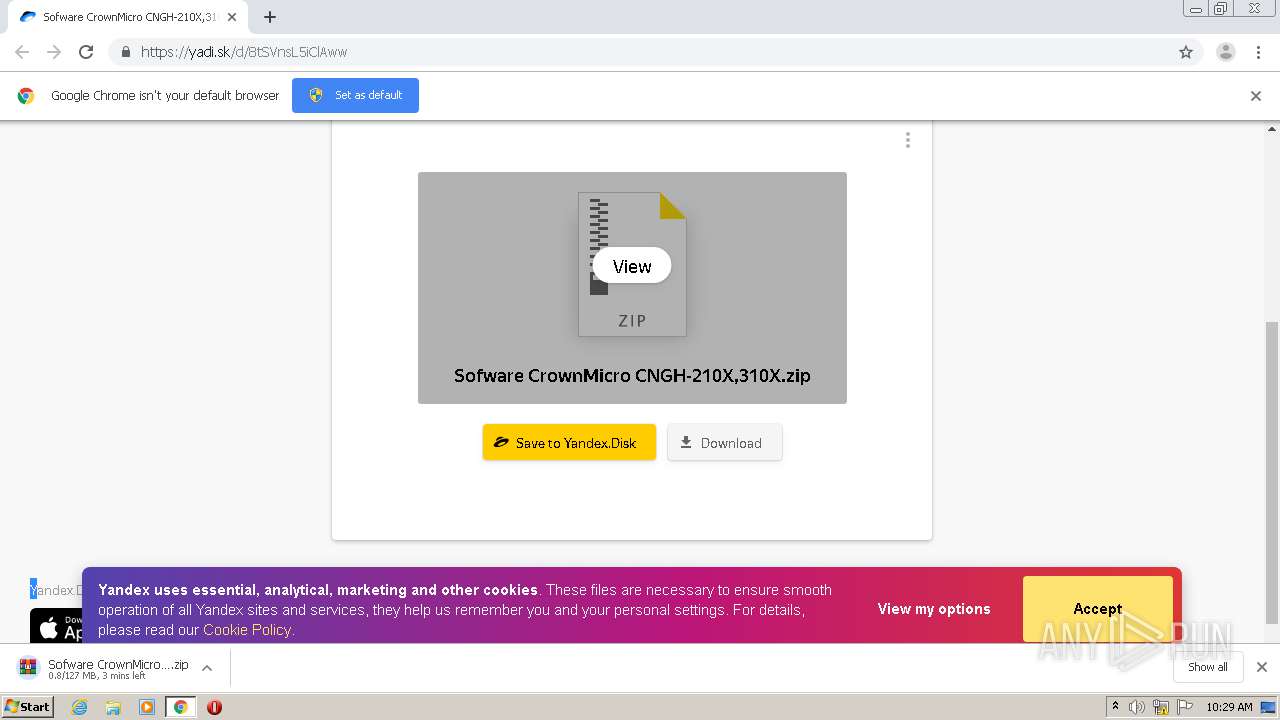The image size is (1280, 720).
Task: Click file name Sofware CrownMicro CNGH-210X,310X.zip
Action: point(632,376)
